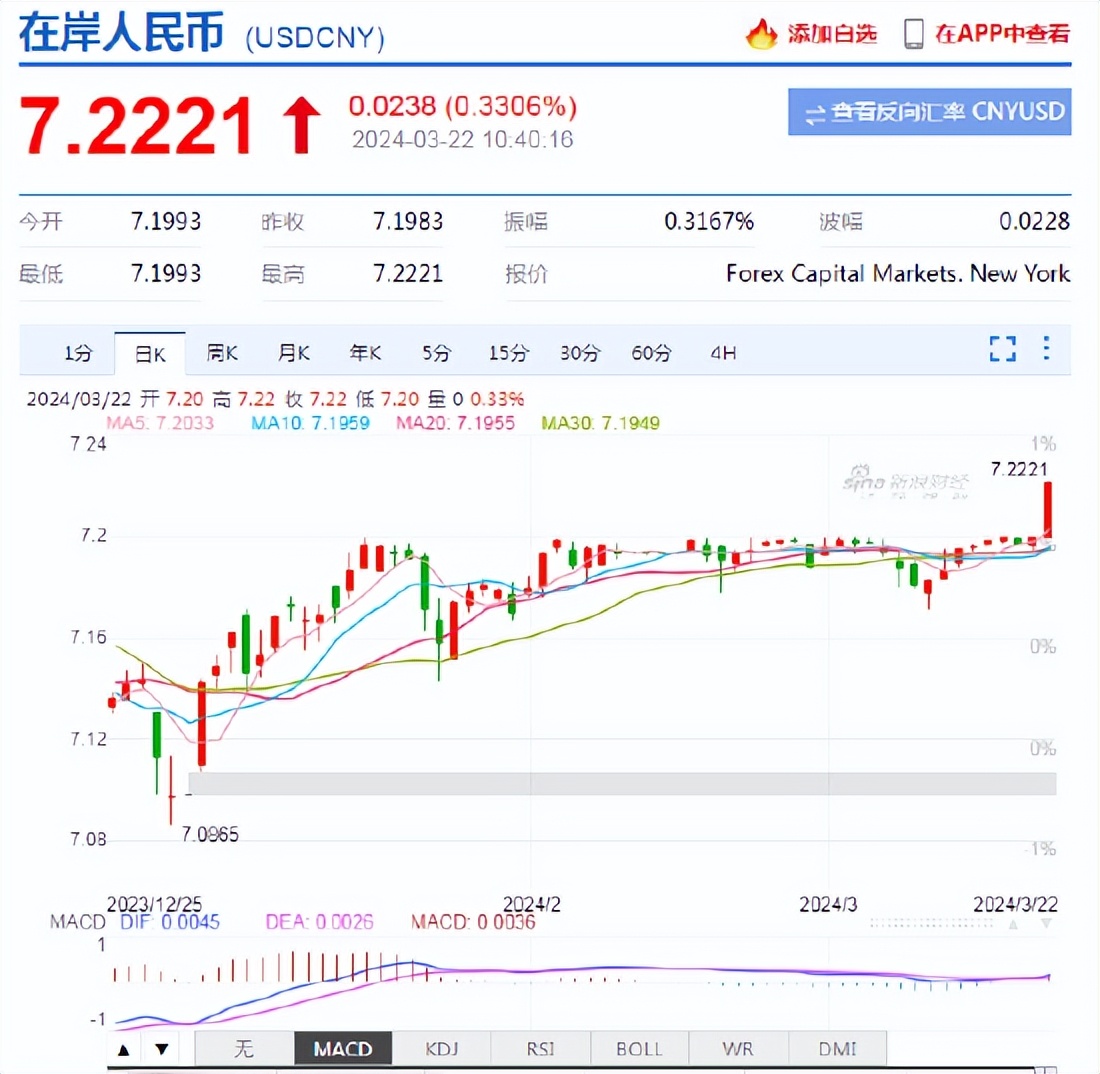This screenshot has width=1100, height=1074.
Task: Enable the WR indicator
Action: coord(737,1048)
